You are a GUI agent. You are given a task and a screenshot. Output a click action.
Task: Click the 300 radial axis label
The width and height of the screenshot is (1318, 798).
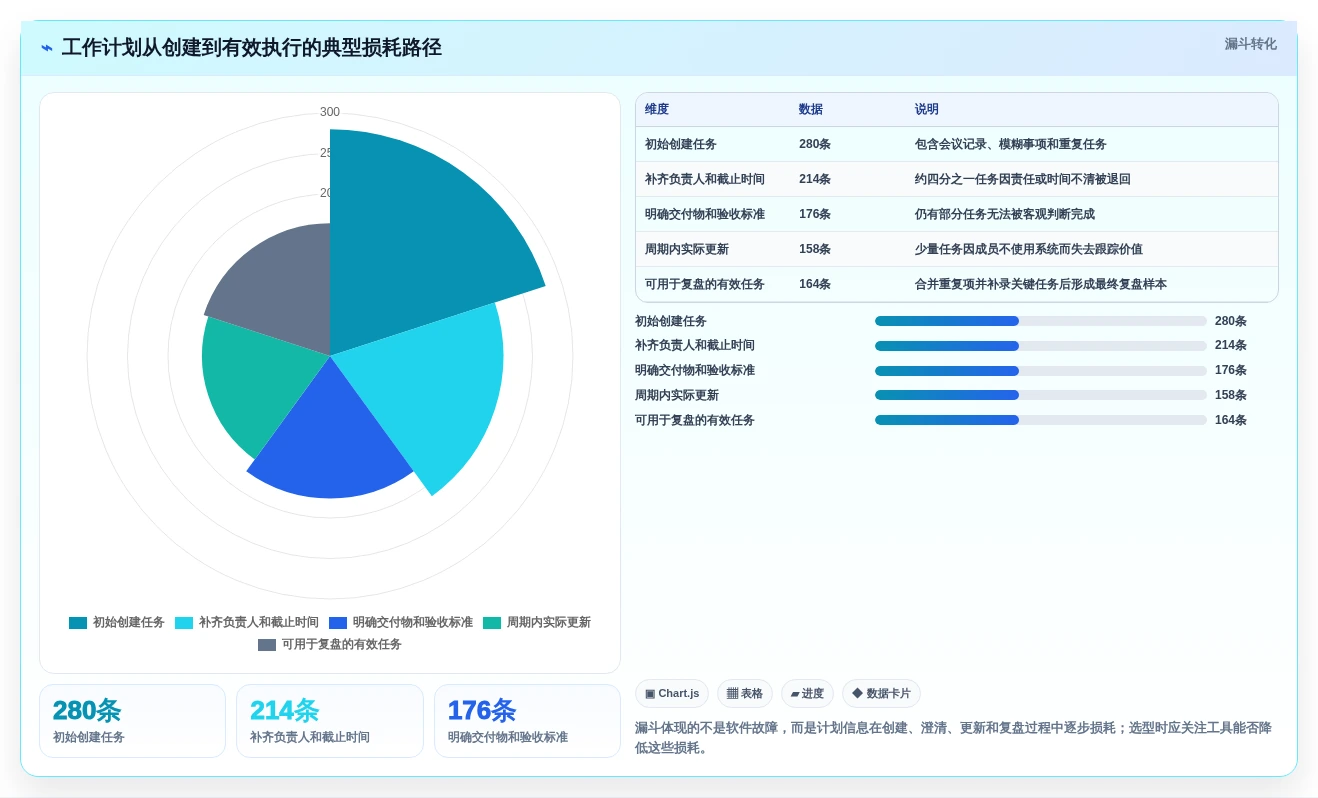(330, 112)
